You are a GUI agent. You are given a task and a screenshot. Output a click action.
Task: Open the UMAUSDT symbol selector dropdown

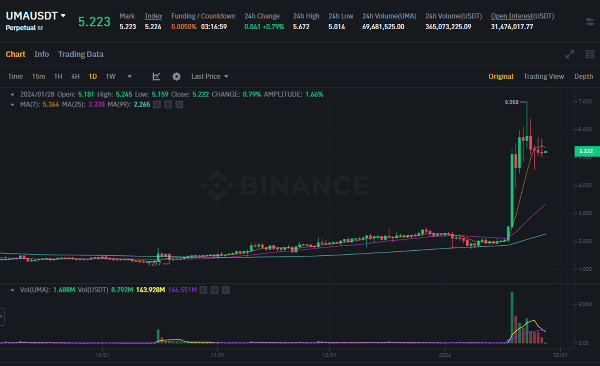[36, 16]
